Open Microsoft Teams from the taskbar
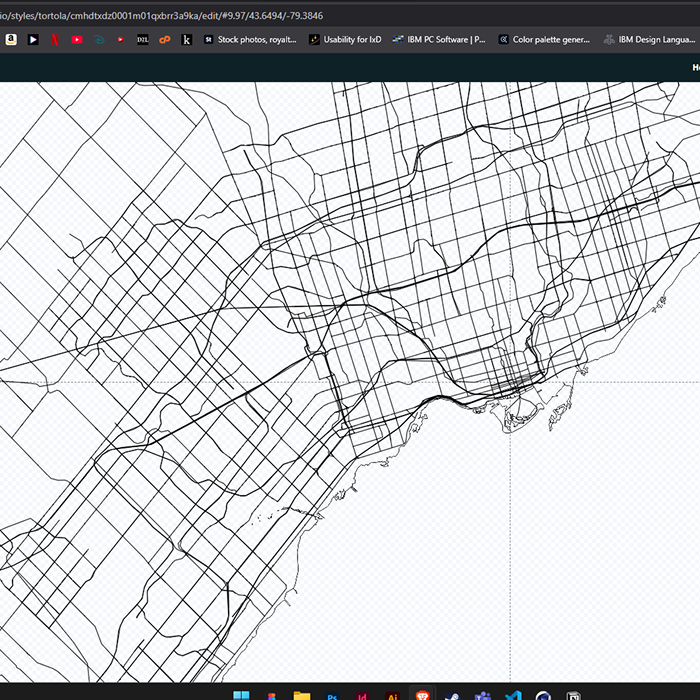Screen dimensions: 700x700 click(482, 696)
